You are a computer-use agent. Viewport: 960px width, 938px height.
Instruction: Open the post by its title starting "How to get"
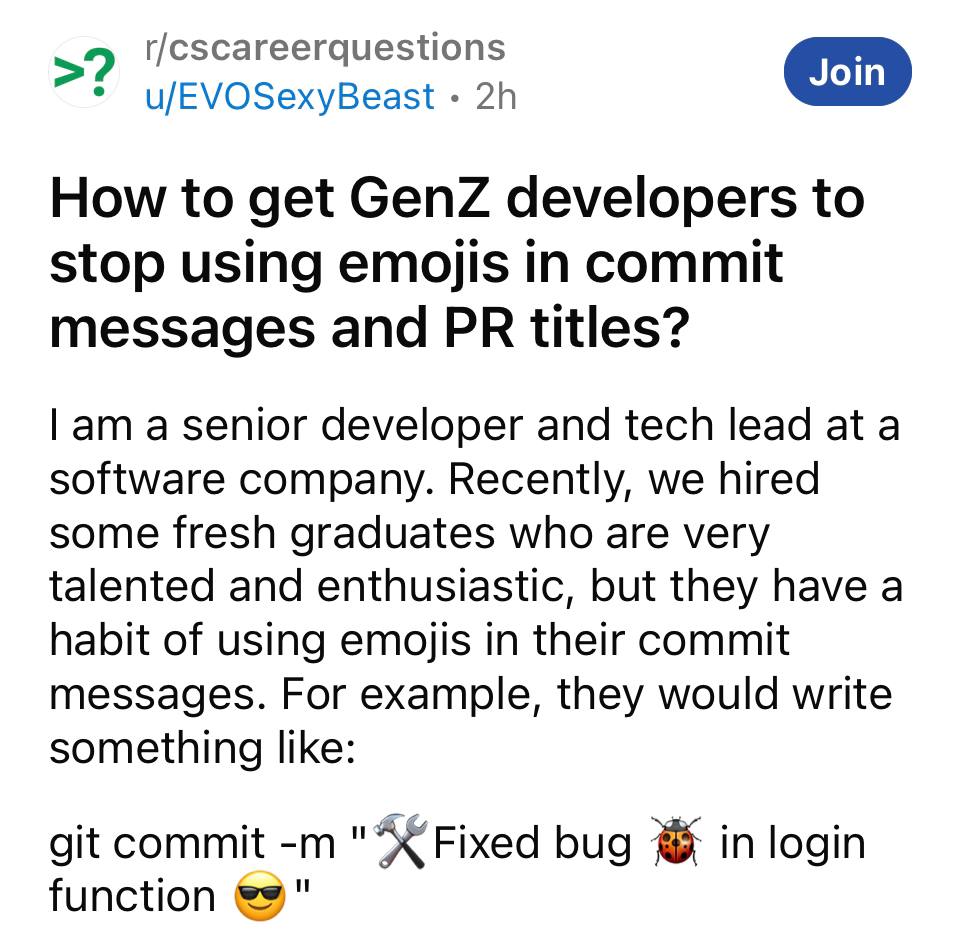click(456, 261)
